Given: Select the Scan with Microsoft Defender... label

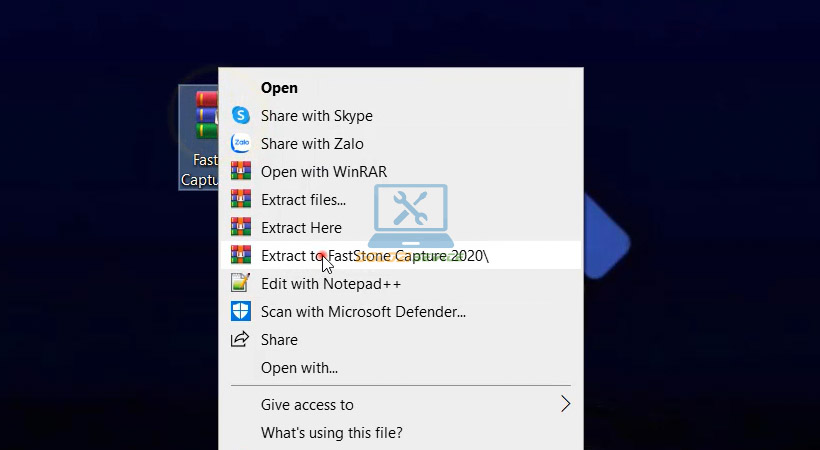Looking at the screenshot, I should [x=363, y=311].
